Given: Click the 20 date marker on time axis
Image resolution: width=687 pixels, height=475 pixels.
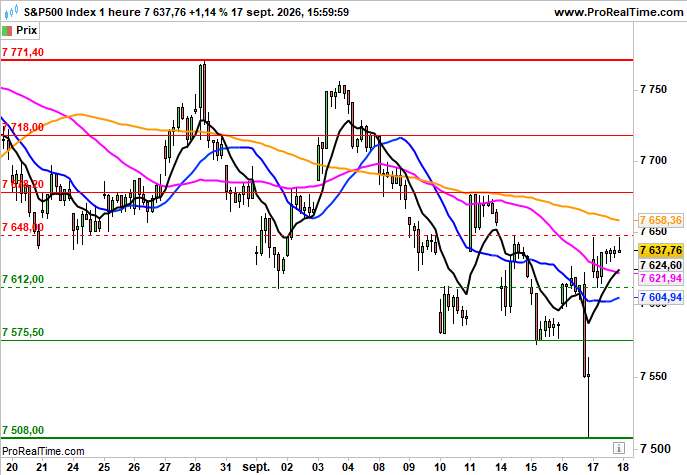Looking at the screenshot, I should click(12, 467).
